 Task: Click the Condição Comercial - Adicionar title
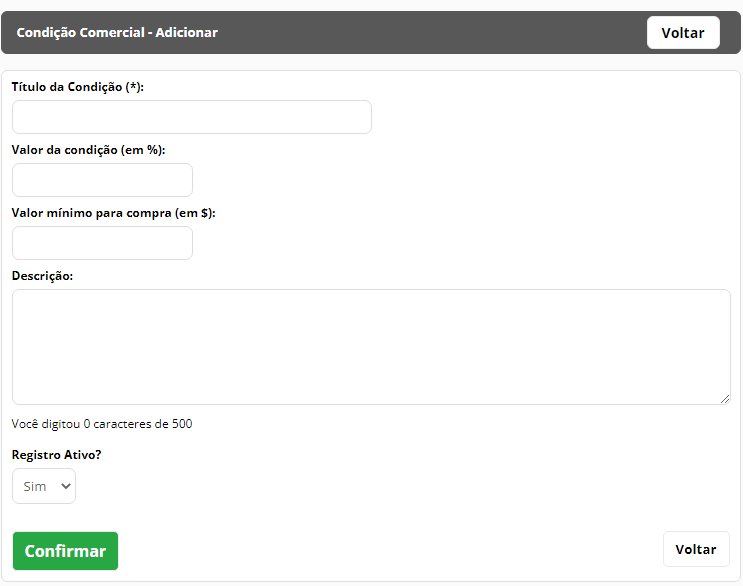[x=117, y=33]
